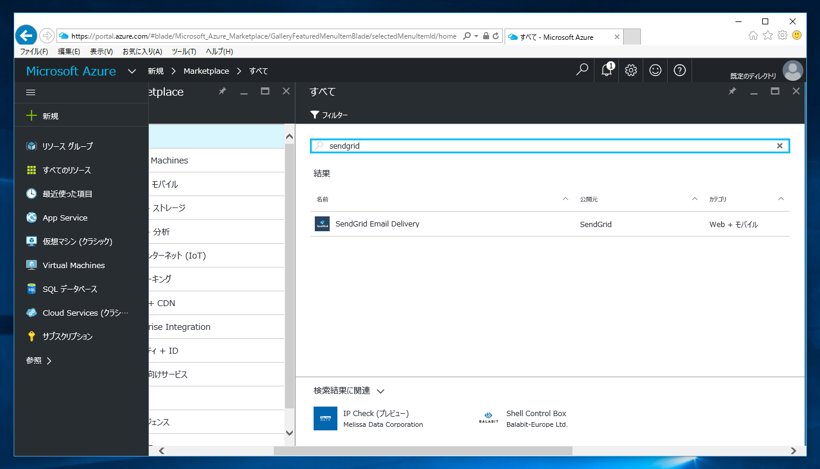Clear the sendgrid search text
This screenshot has width=820, height=469.
tap(780, 146)
